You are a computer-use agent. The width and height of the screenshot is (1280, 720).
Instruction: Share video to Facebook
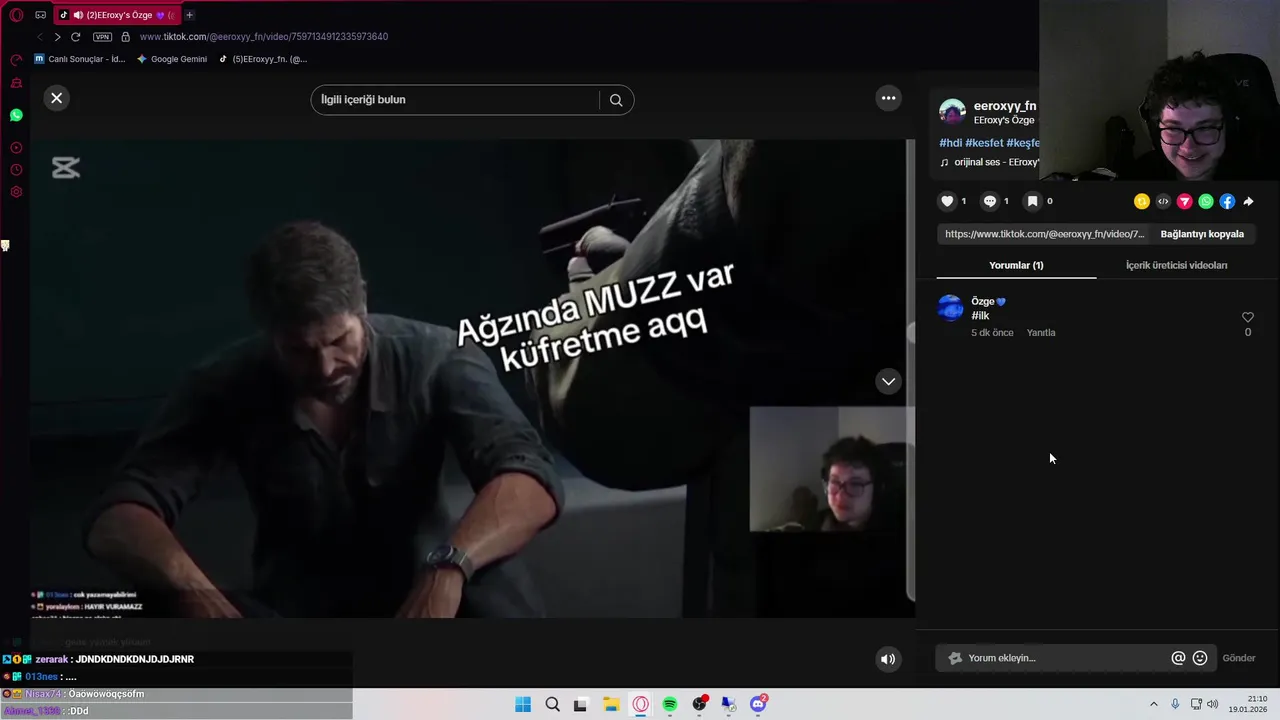click(x=1227, y=201)
